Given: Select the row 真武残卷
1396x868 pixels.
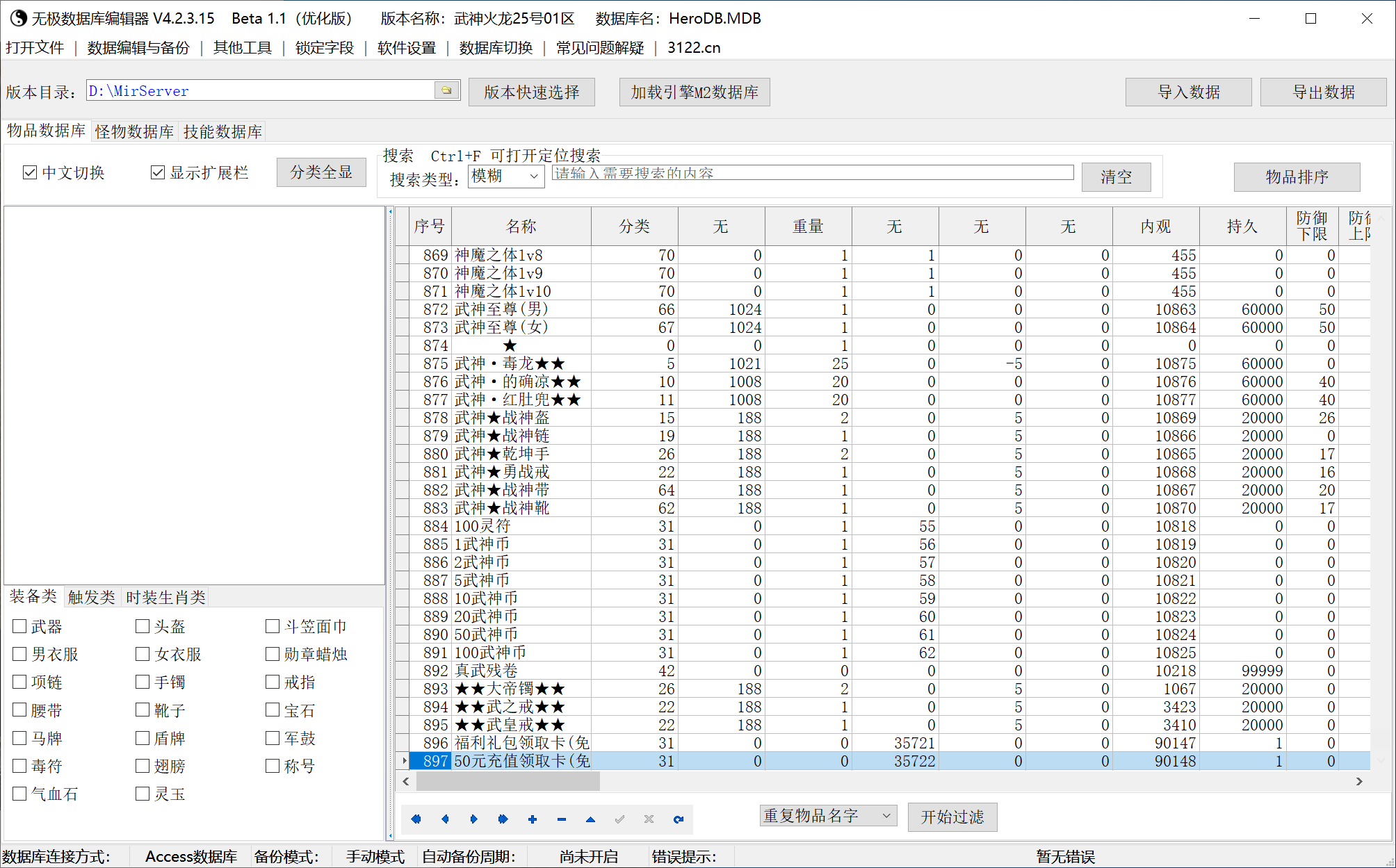Looking at the screenshot, I should click(883, 671).
